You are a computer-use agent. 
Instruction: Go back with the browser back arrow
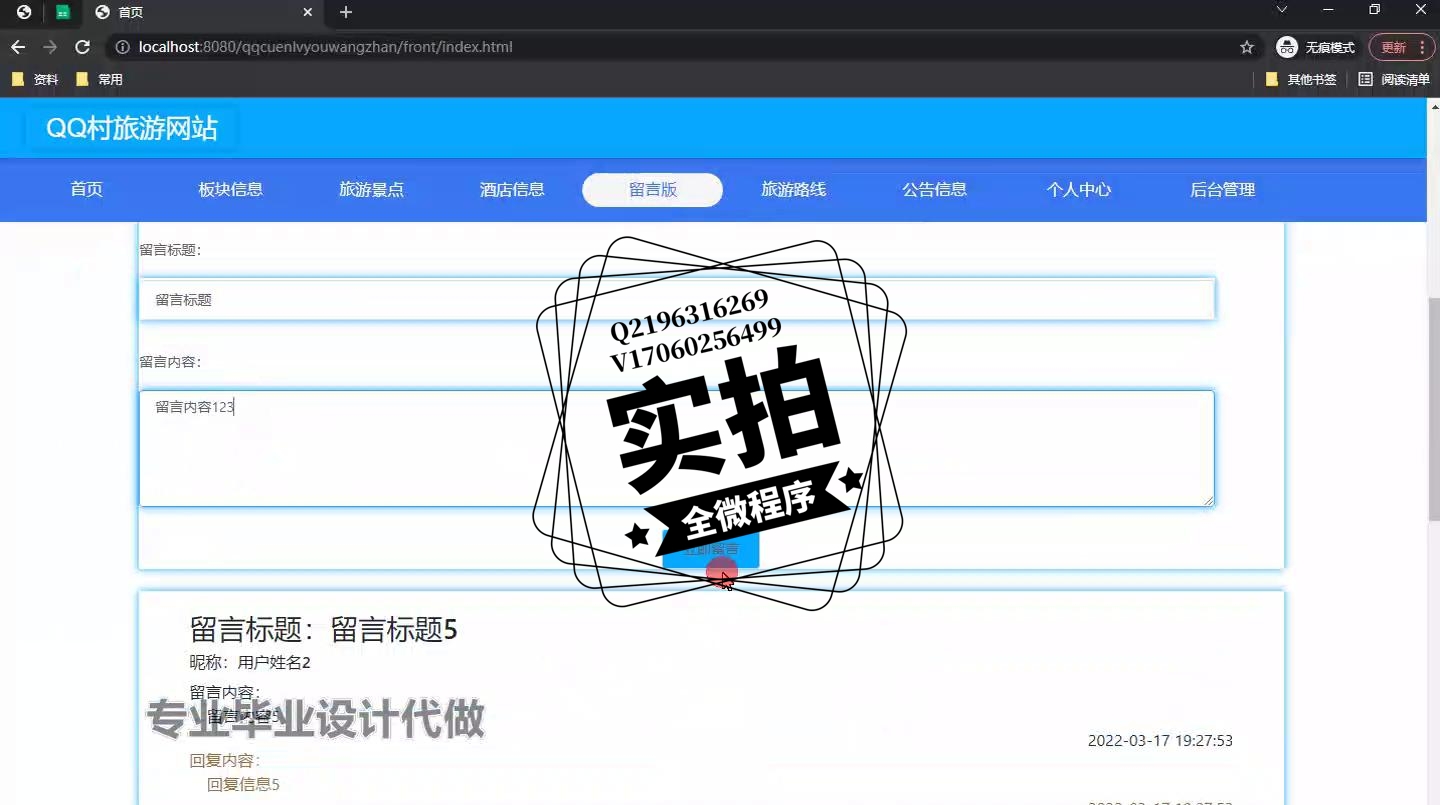pyautogui.click(x=18, y=47)
